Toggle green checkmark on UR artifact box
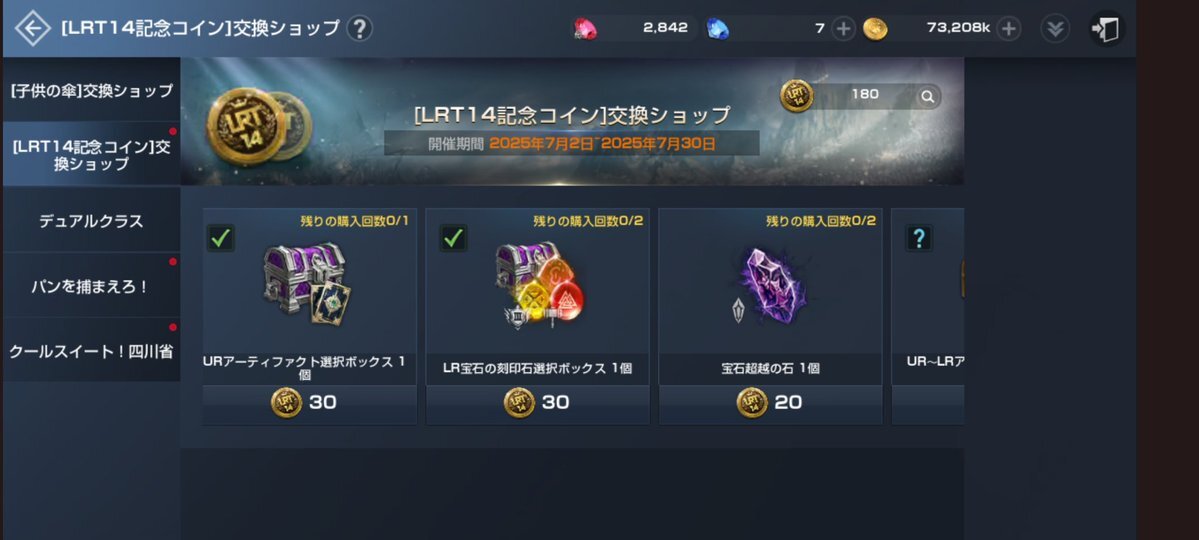The image size is (1199, 540). (x=221, y=239)
